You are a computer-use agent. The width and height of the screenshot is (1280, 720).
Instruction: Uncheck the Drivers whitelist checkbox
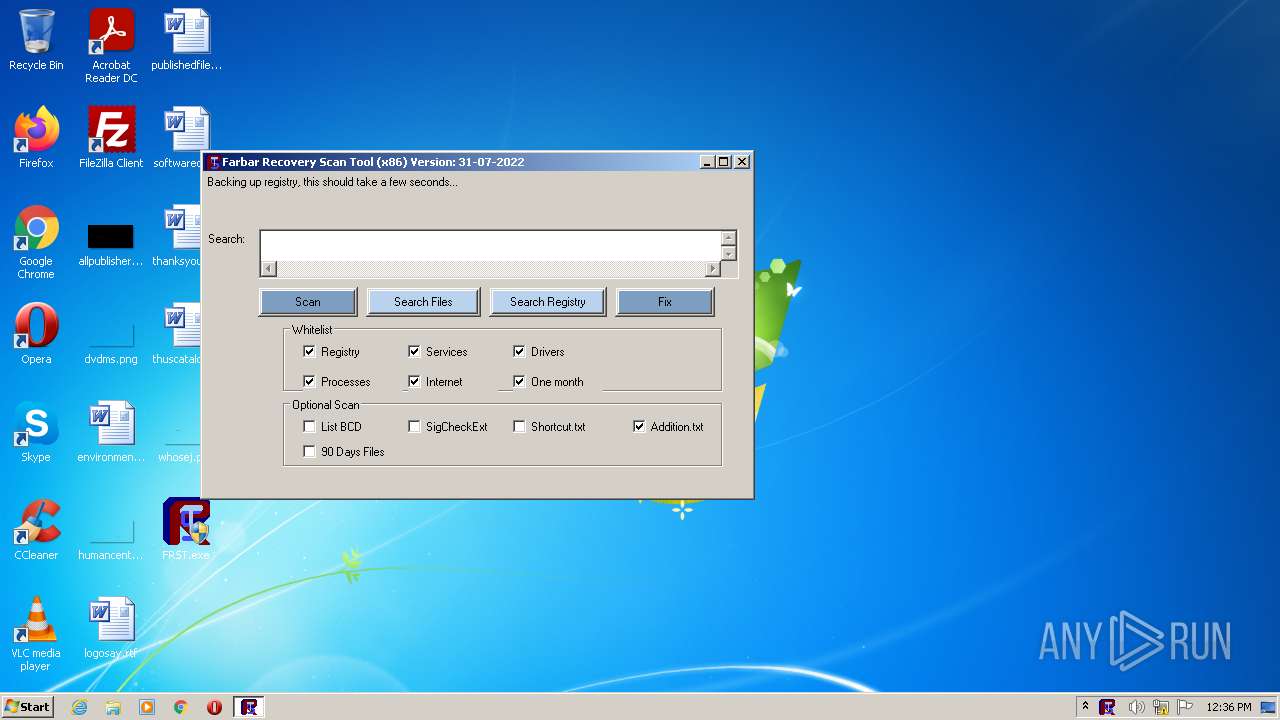[519, 351]
